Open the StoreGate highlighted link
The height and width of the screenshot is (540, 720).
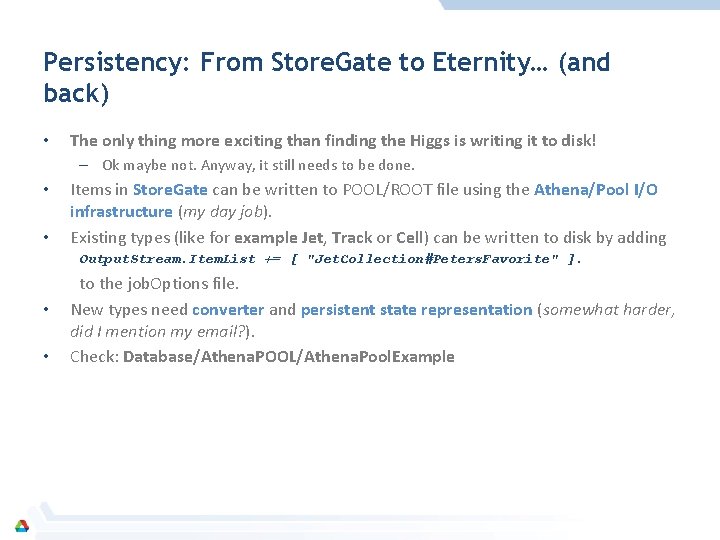[170, 190]
